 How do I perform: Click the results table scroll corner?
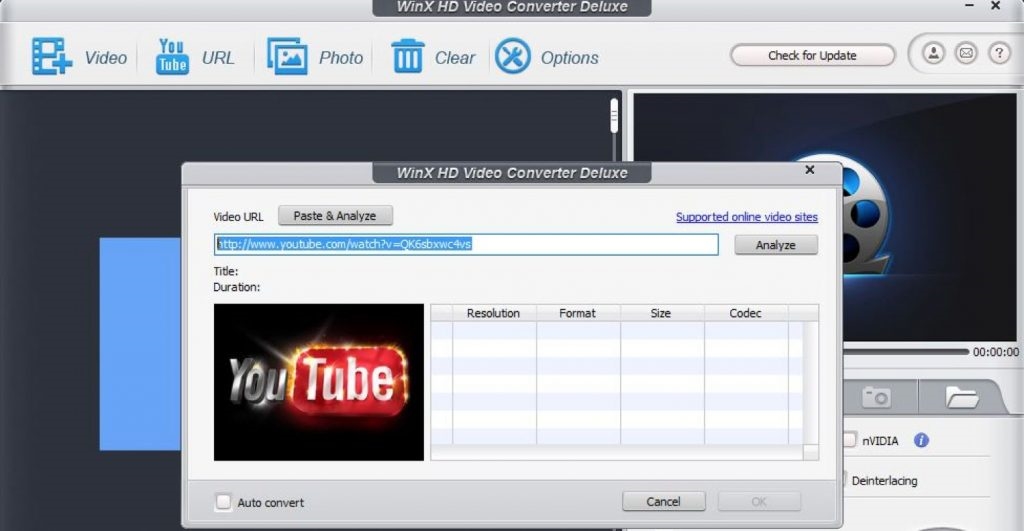[x=810, y=453]
